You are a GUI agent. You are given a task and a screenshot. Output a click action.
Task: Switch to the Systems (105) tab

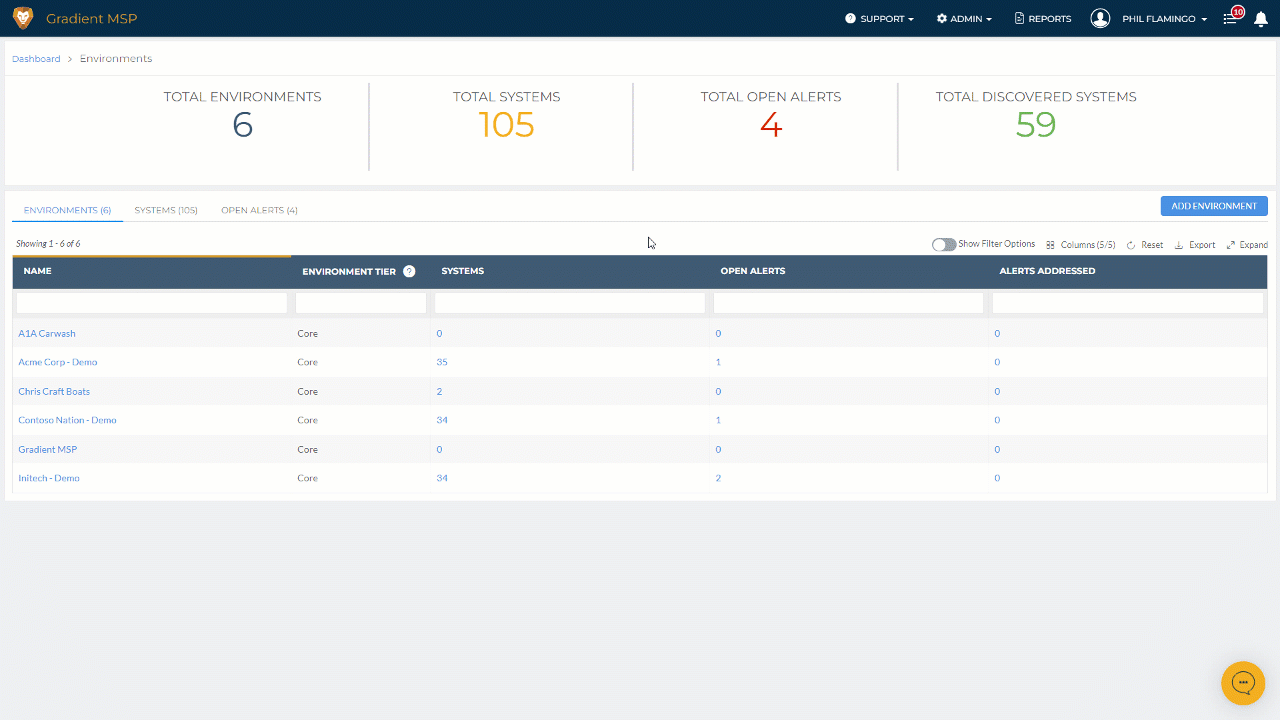tap(166, 210)
